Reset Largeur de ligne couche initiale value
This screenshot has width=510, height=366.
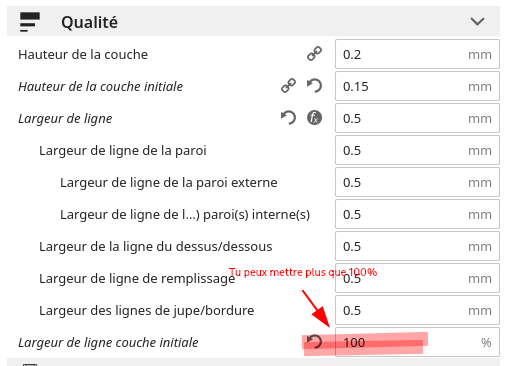click(314, 342)
